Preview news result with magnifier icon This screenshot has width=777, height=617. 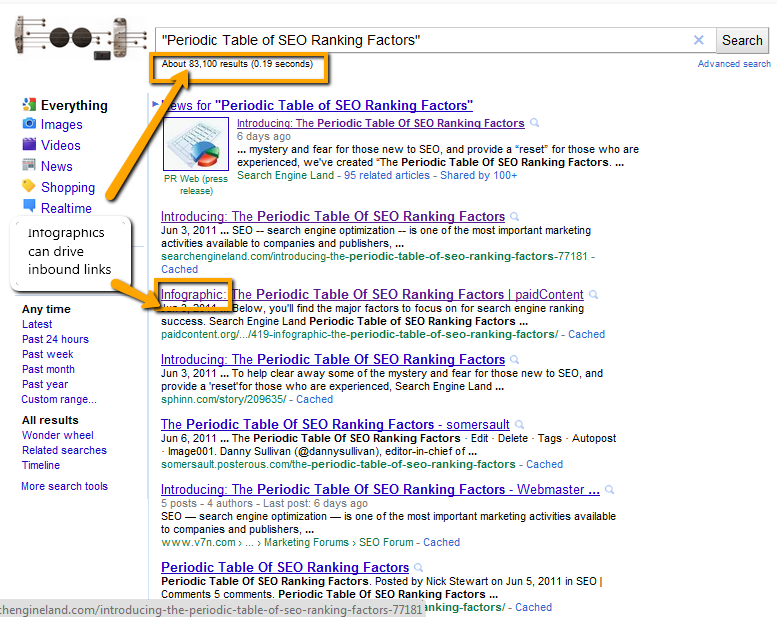click(x=534, y=123)
